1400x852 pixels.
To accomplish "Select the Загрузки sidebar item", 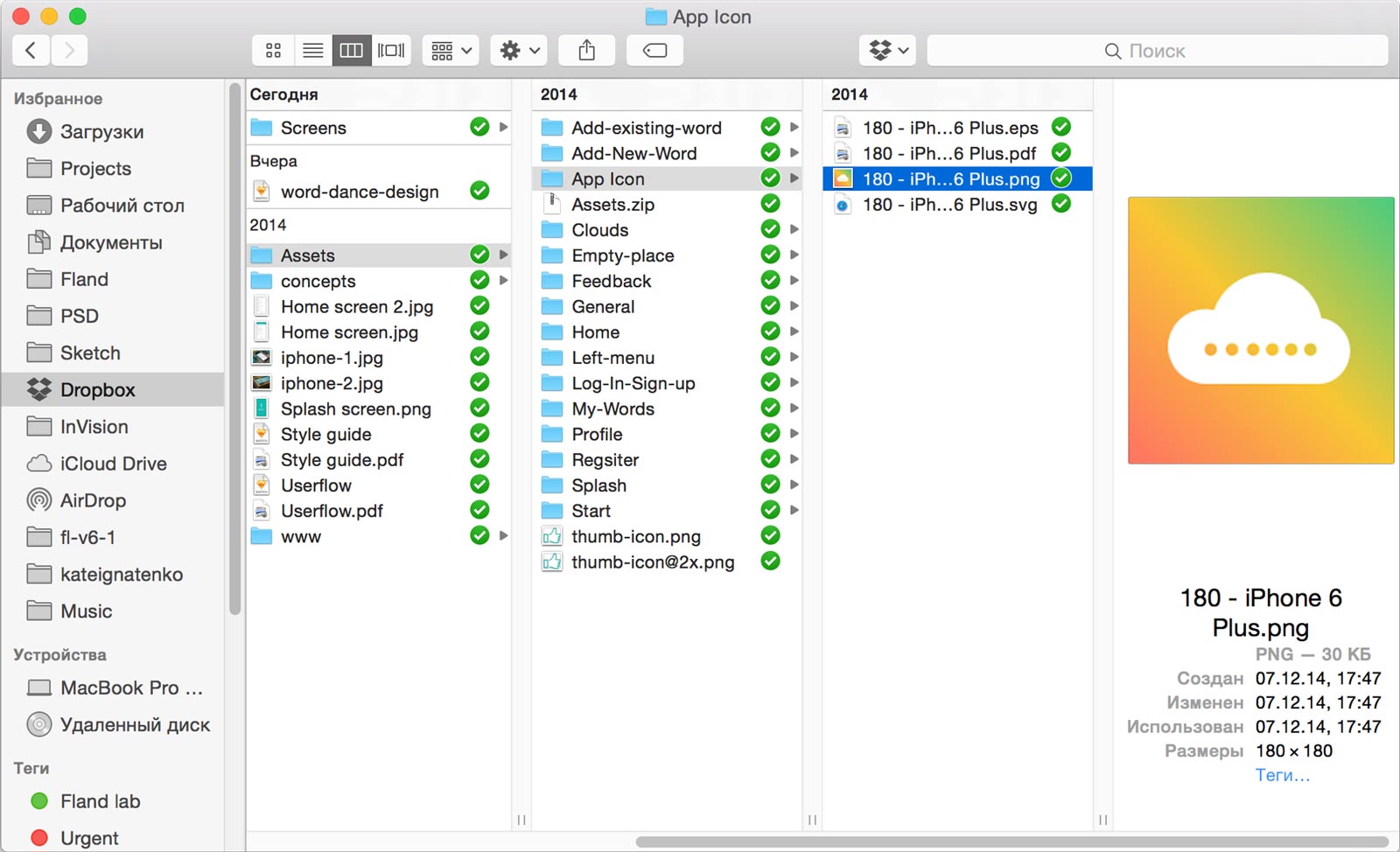I will point(101,132).
